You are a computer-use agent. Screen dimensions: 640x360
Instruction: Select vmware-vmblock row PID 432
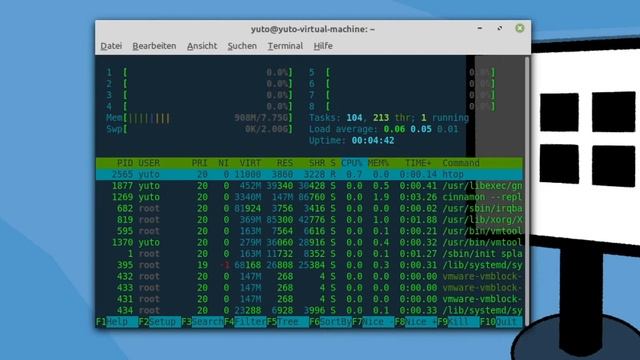point(309,276)
